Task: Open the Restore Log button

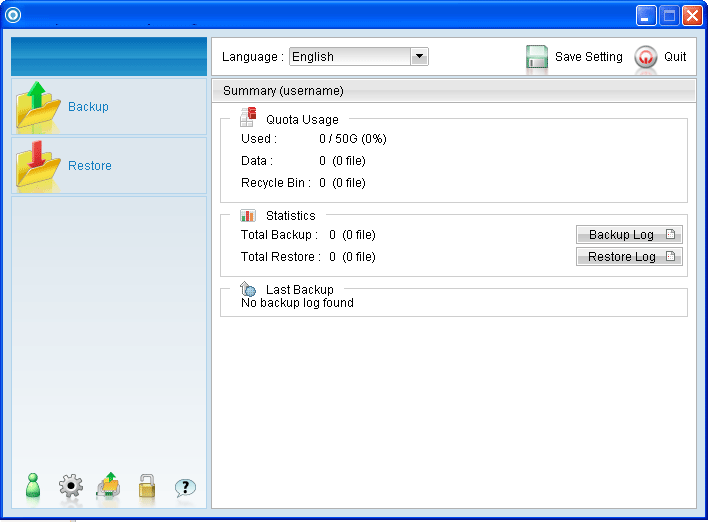Action: 629,257
